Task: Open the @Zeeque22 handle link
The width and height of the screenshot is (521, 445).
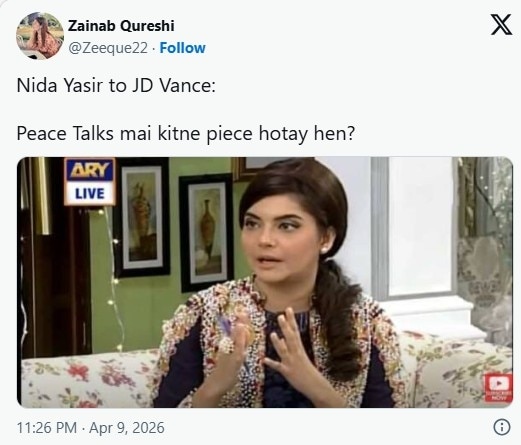Action: [108, 48]
